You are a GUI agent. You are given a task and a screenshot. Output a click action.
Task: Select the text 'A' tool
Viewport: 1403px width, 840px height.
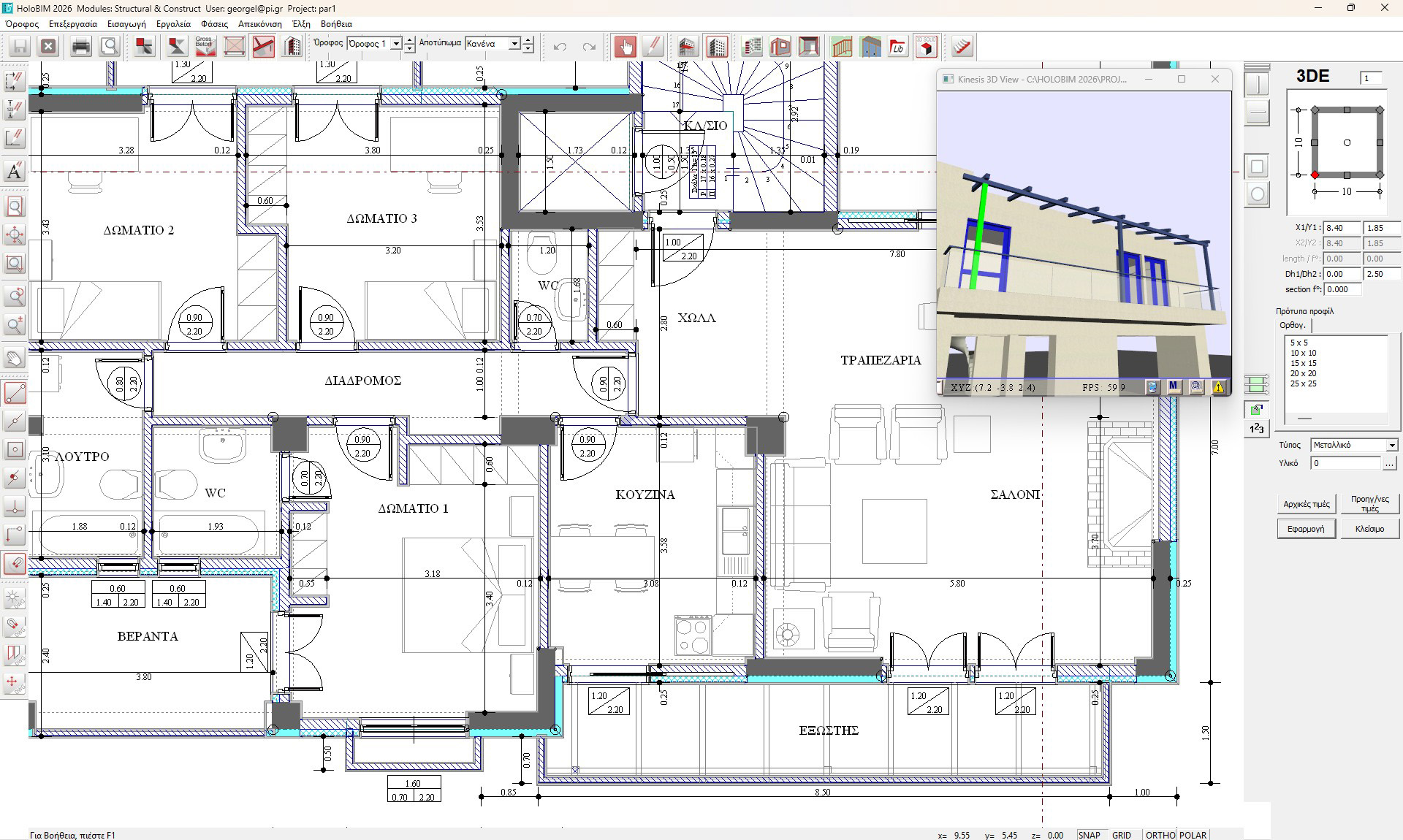pyautogui.click(x=14, y=172)
